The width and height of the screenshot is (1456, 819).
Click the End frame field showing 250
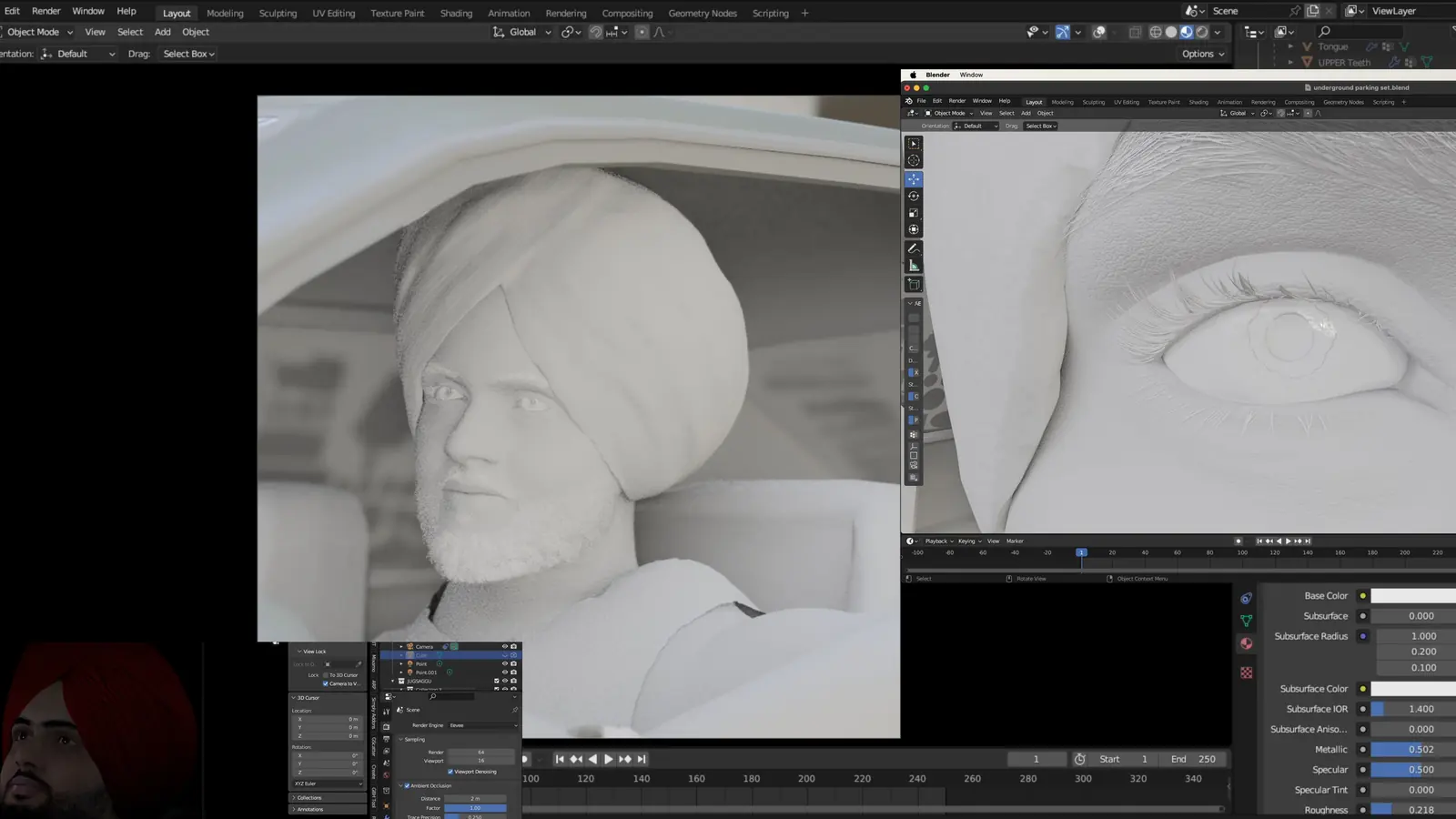1195,759
